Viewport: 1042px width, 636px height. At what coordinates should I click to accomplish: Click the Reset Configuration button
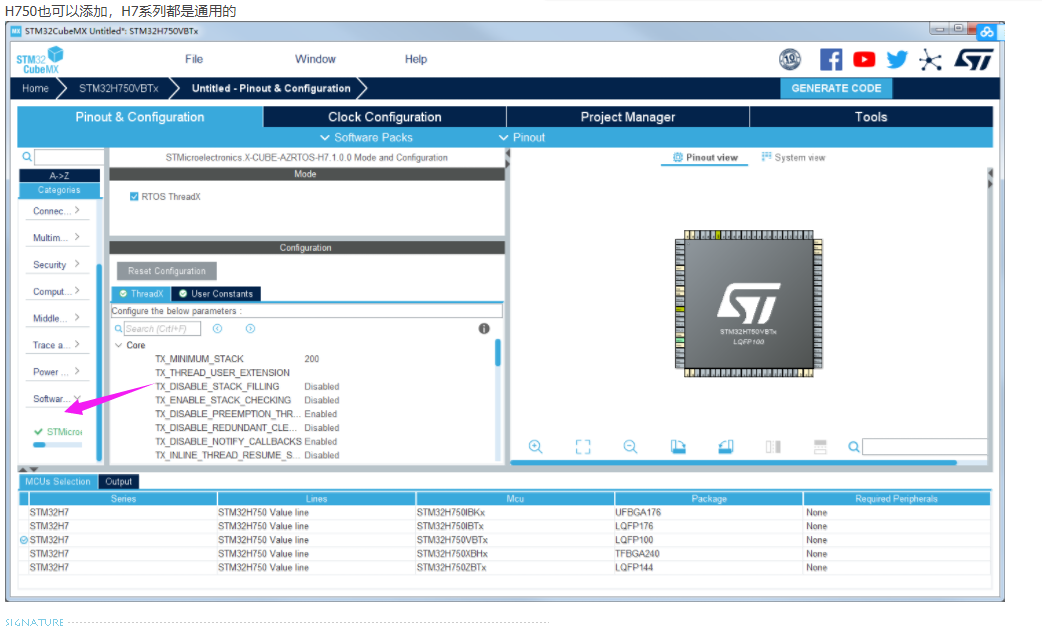[x=167, y=271]
